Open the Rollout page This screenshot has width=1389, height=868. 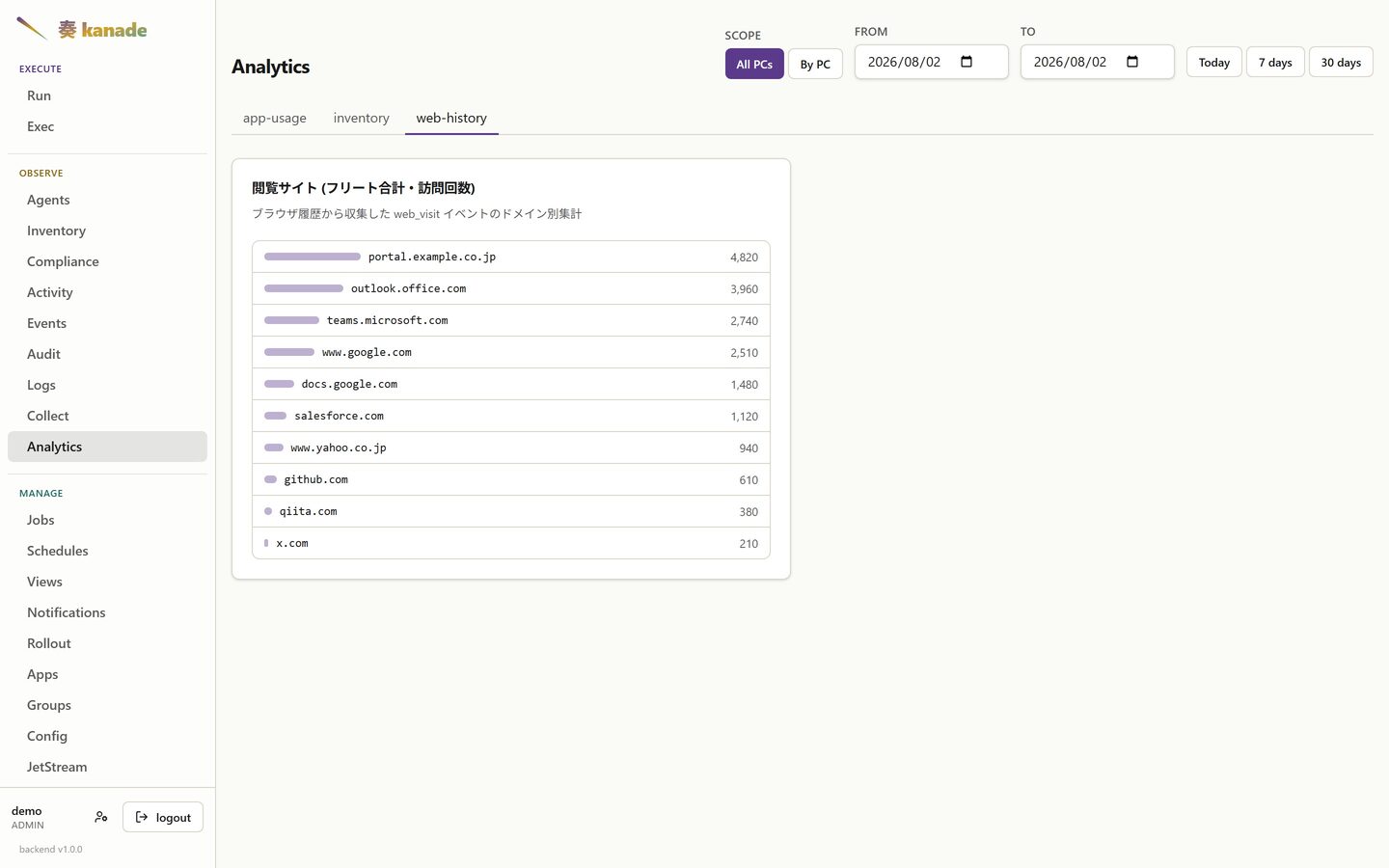(x=107, y=643)
